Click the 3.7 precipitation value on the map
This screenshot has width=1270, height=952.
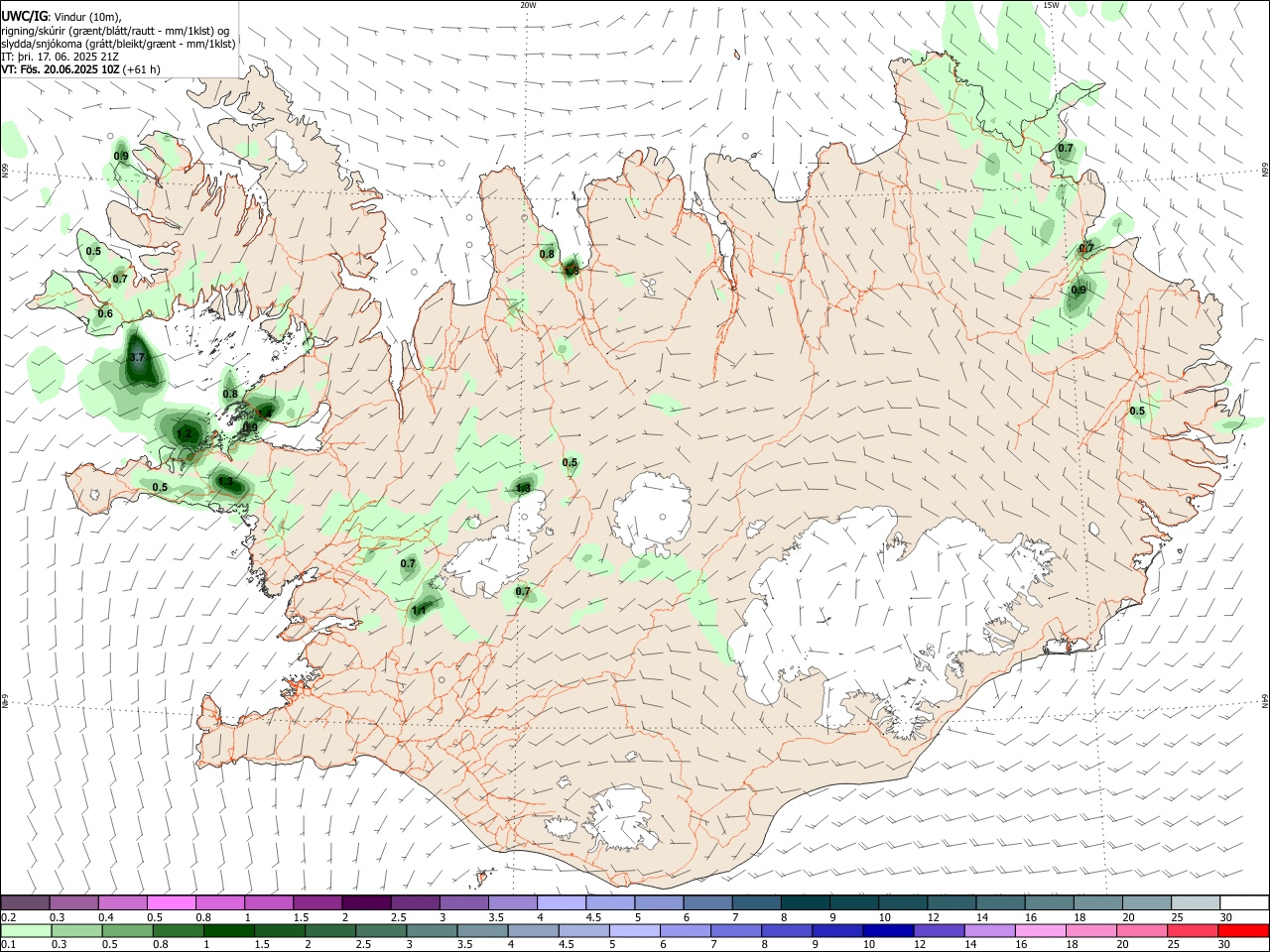click(138, 357)
